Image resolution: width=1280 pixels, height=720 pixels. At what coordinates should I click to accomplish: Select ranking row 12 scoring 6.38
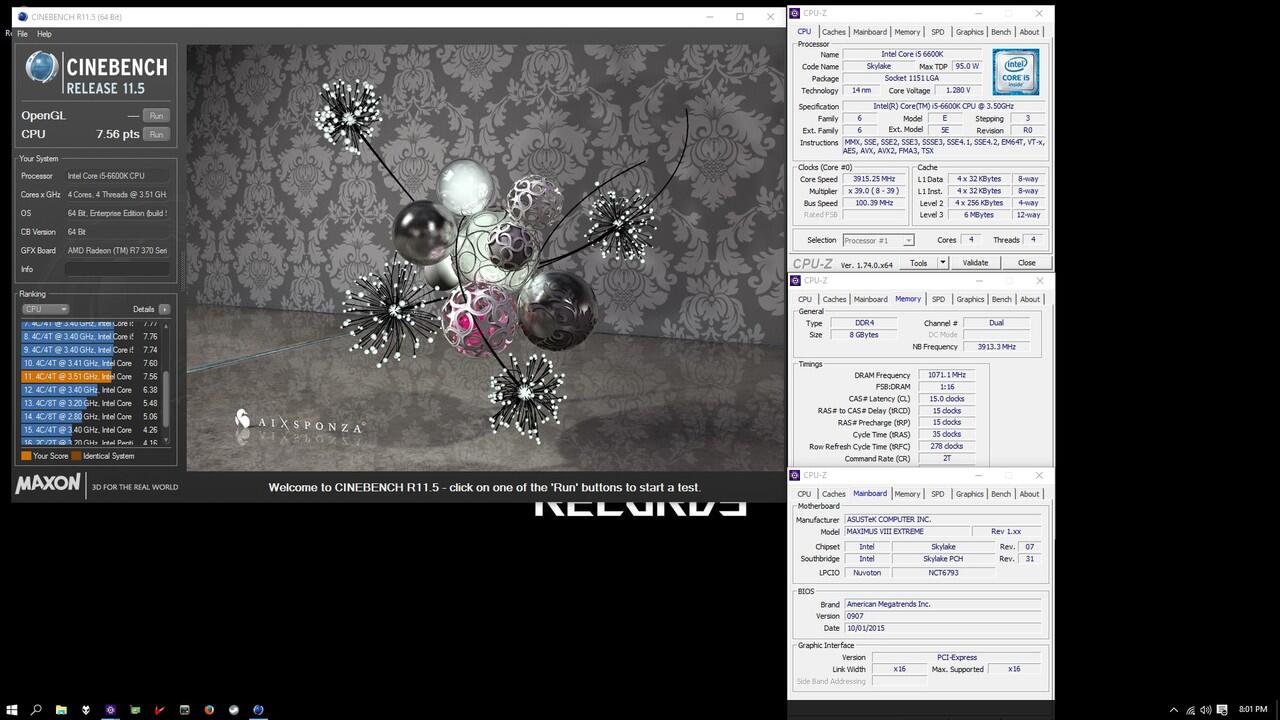pos(91,390)
